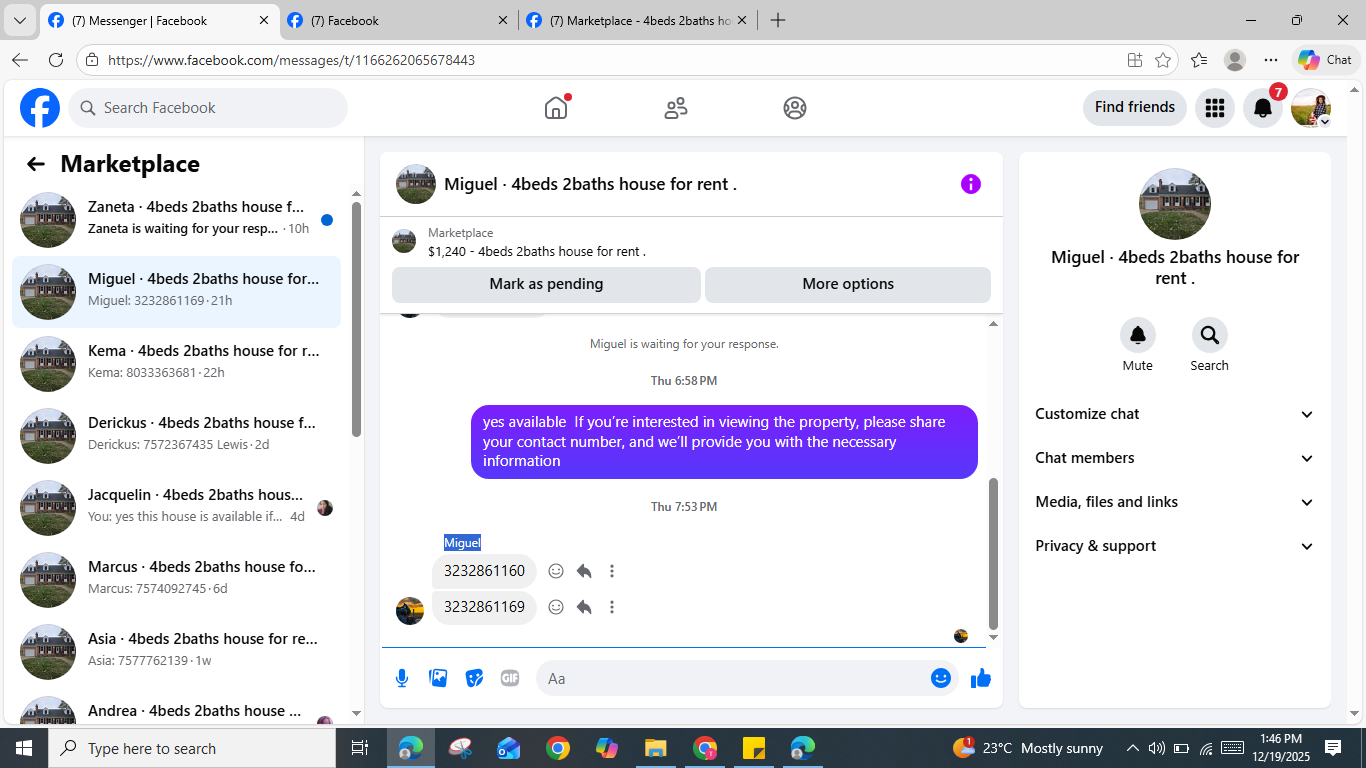Open Andrea's conversation
1366x768 pixels.
[176, 708]
